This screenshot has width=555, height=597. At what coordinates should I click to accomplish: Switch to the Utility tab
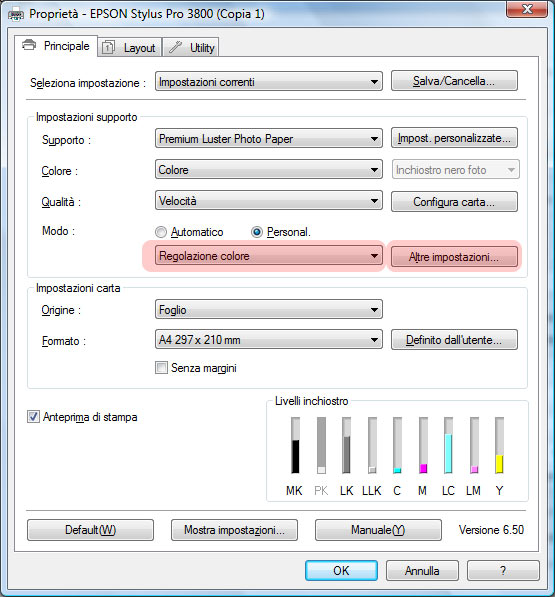191,48
